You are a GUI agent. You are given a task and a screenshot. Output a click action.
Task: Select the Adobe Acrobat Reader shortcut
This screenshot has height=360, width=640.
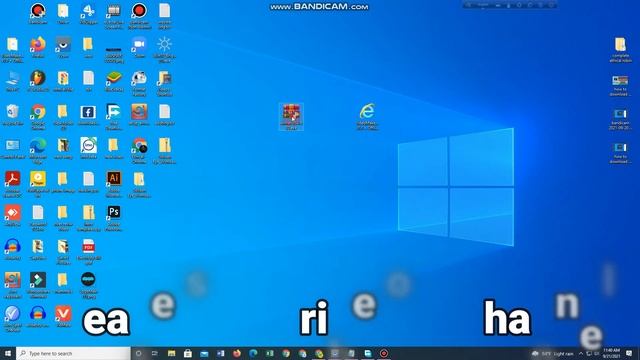pyautogui.click(x=13, y=184)
